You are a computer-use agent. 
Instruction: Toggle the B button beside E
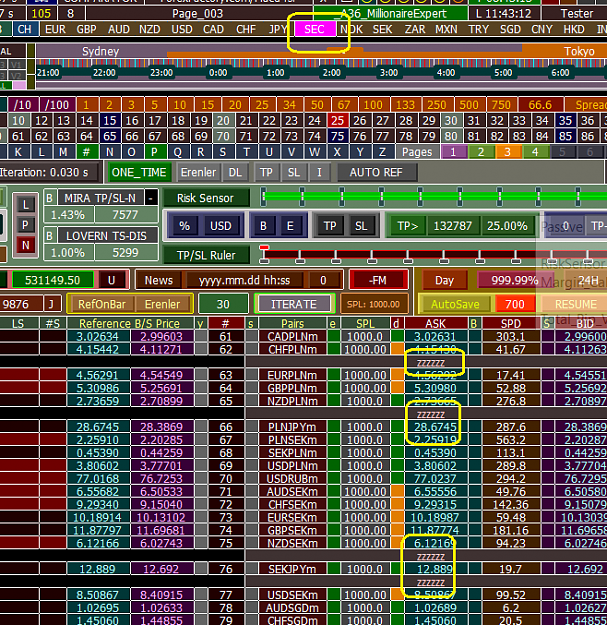click(263, 226)
